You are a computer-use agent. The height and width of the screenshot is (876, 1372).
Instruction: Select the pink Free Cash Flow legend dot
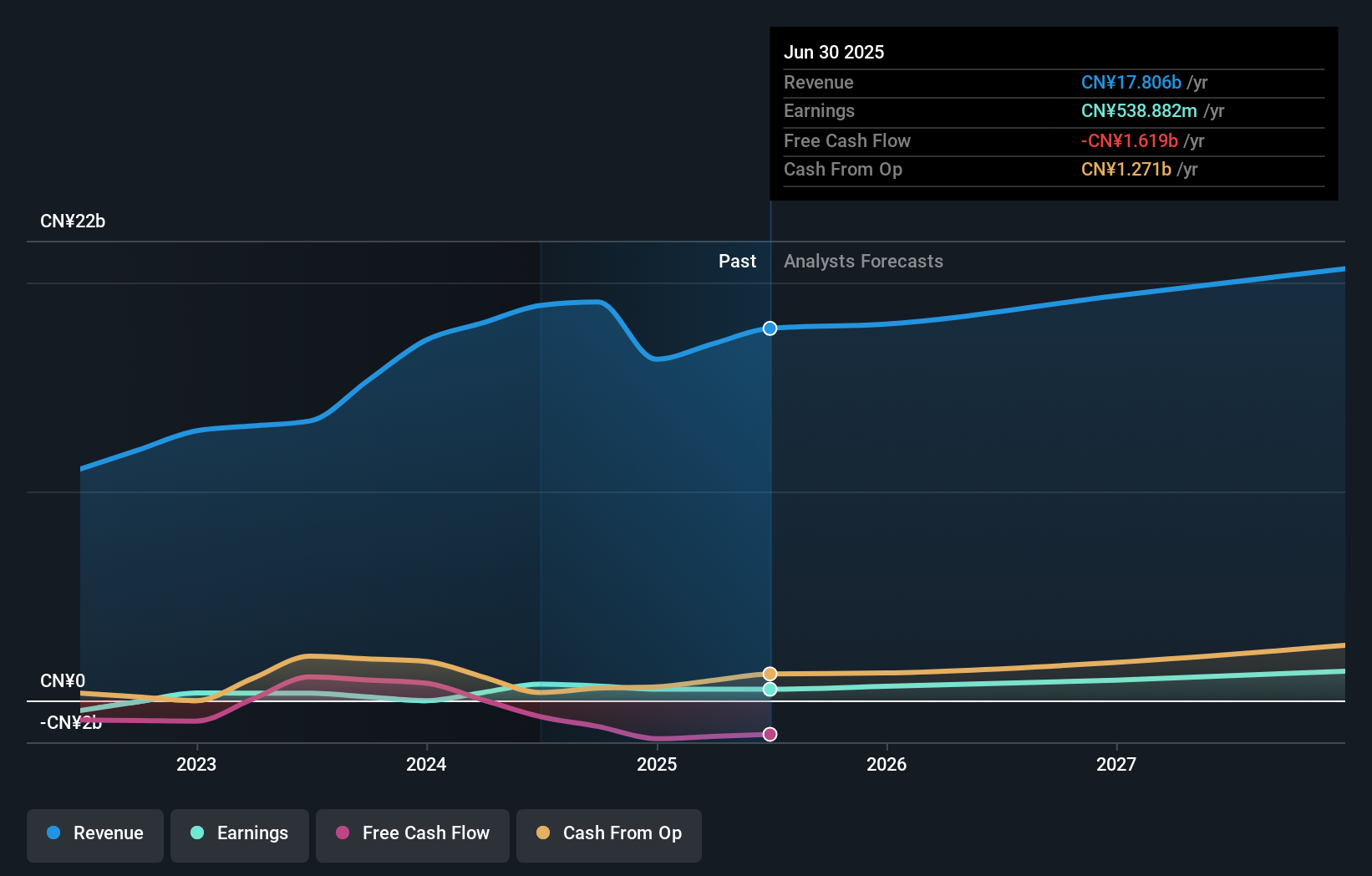pyautogui.click(x=342, y=833)
